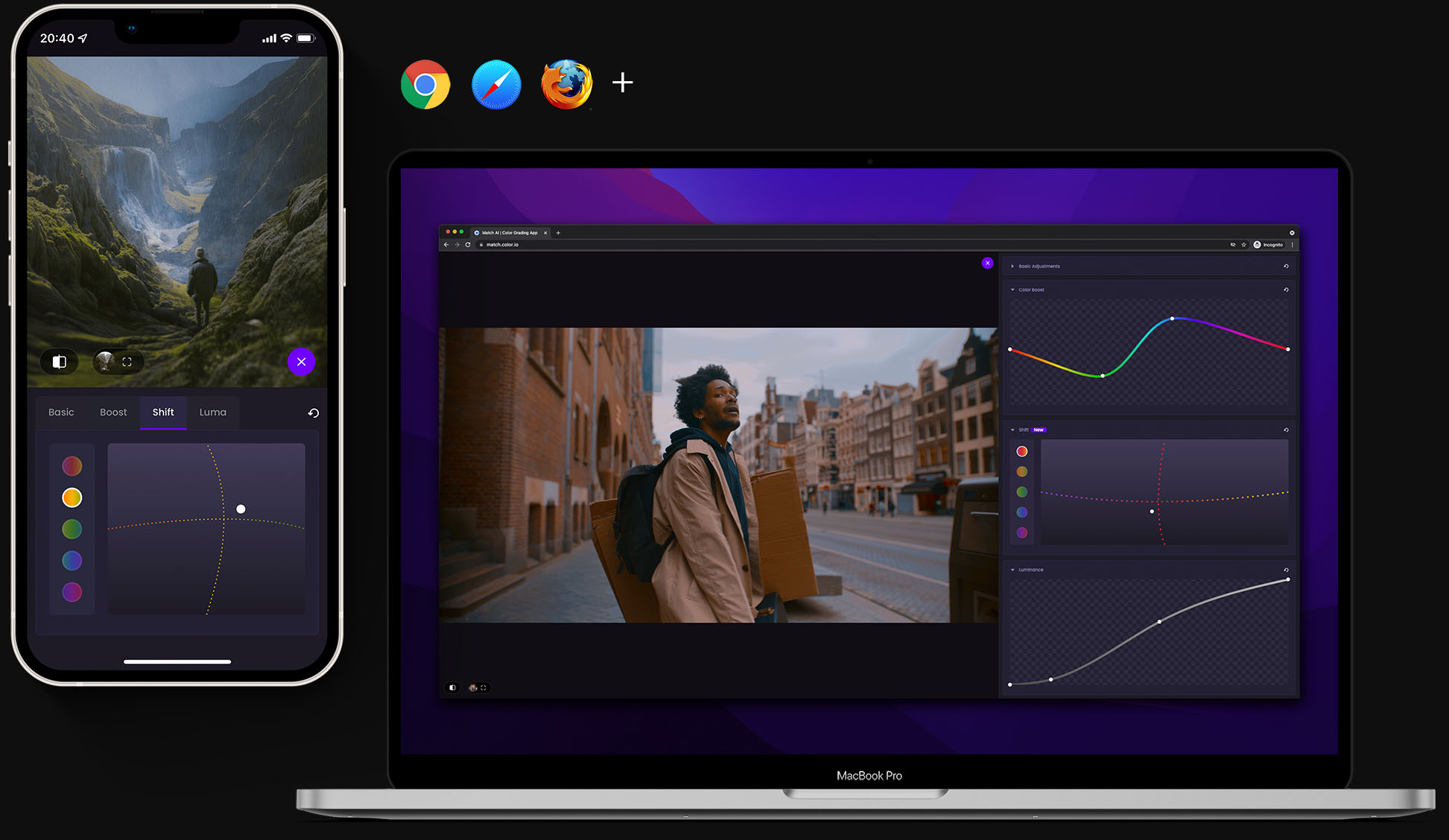Select the orange hue radio on phone
This screenshot has height=840, width=1449.
[72, 497]
